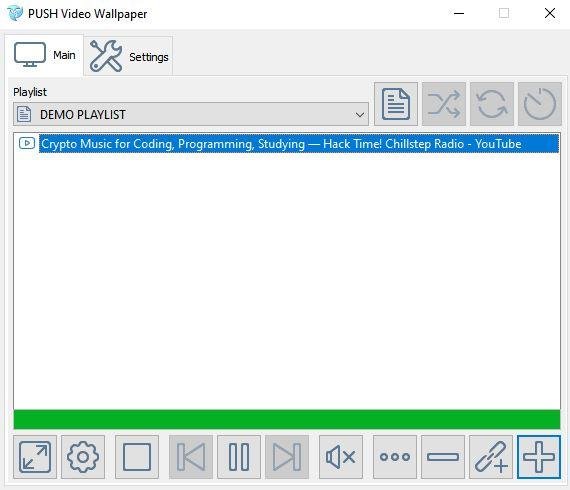Switch to the Main tab
Viewport: 570px width, 490px height.
44,55
